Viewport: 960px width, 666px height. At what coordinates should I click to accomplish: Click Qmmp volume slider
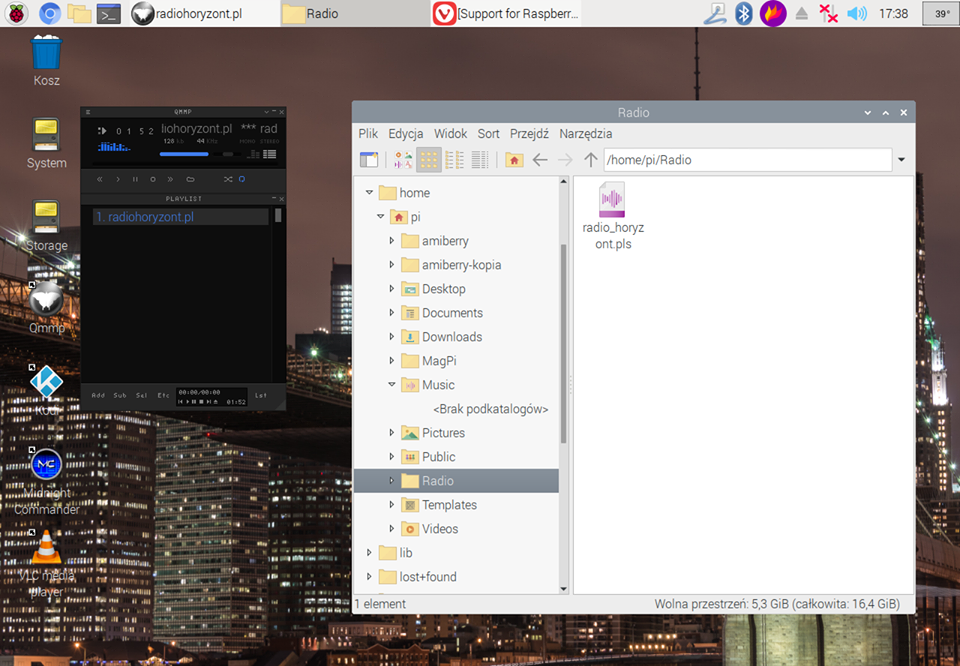tap(185, 154)
